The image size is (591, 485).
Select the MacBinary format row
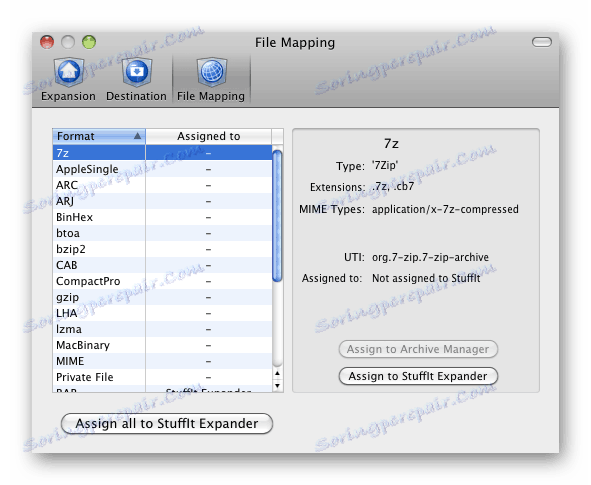[162, 345]
